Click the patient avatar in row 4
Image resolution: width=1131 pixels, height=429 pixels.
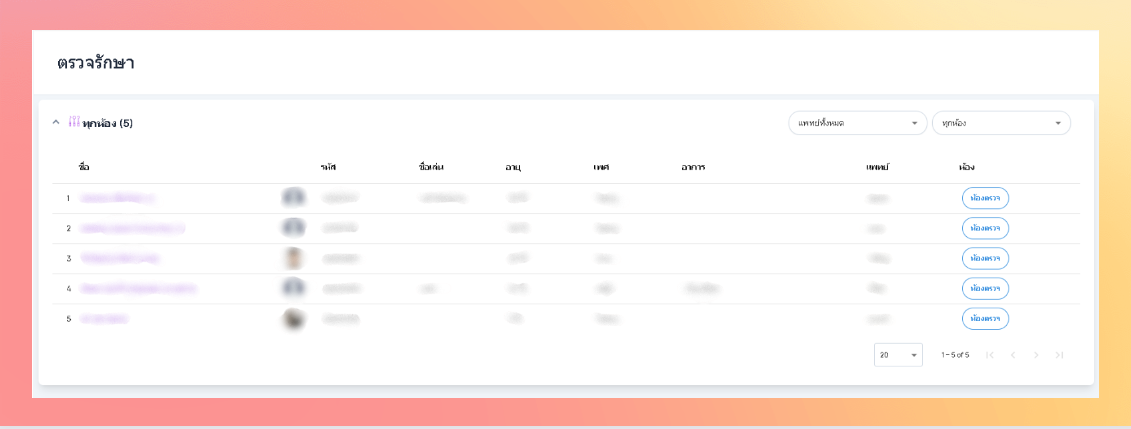[294, 288]
